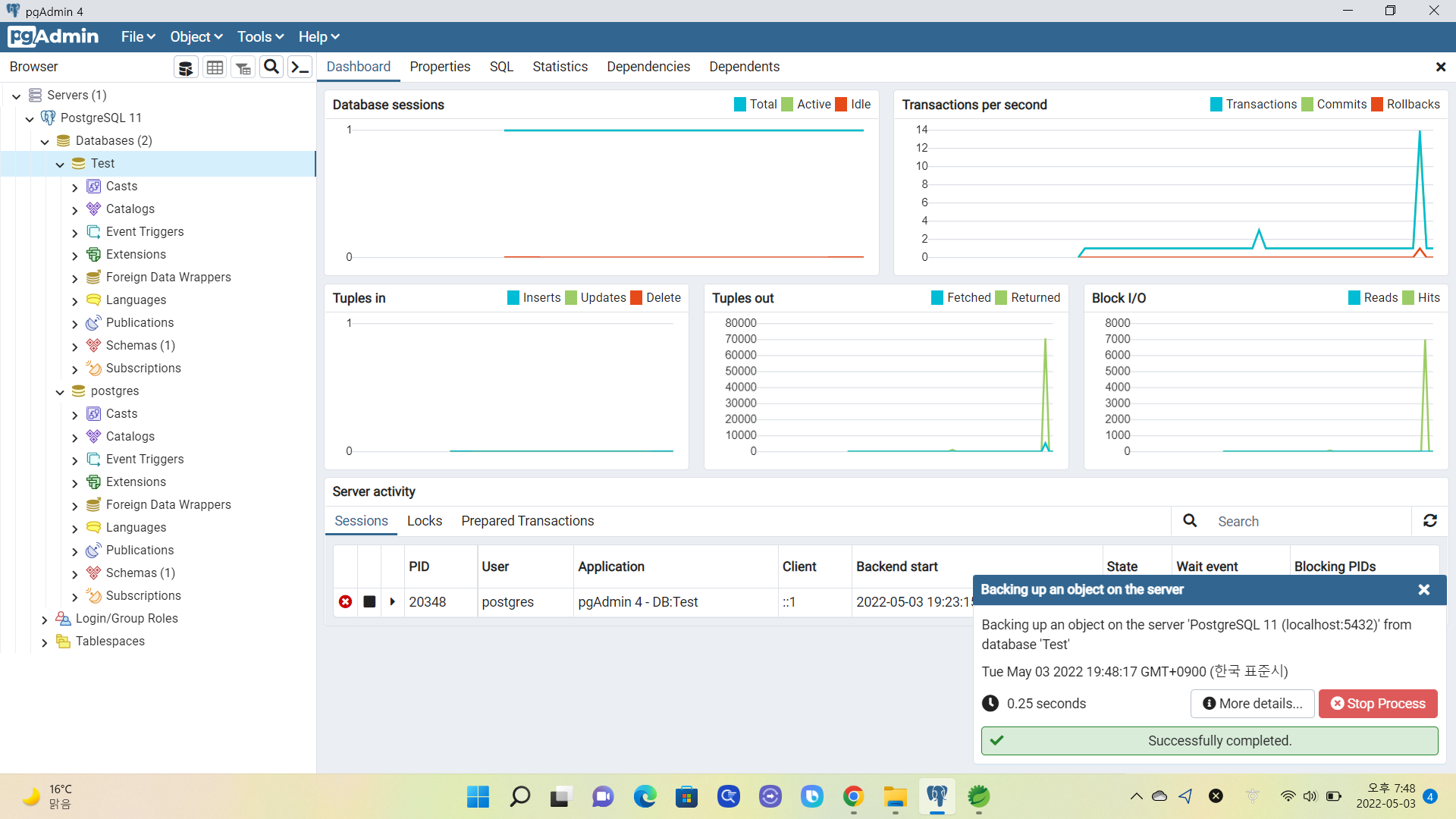Open the pgAdmin elephant icon in the taskbar
The image size is (1456, 819).
pos(937,796)
